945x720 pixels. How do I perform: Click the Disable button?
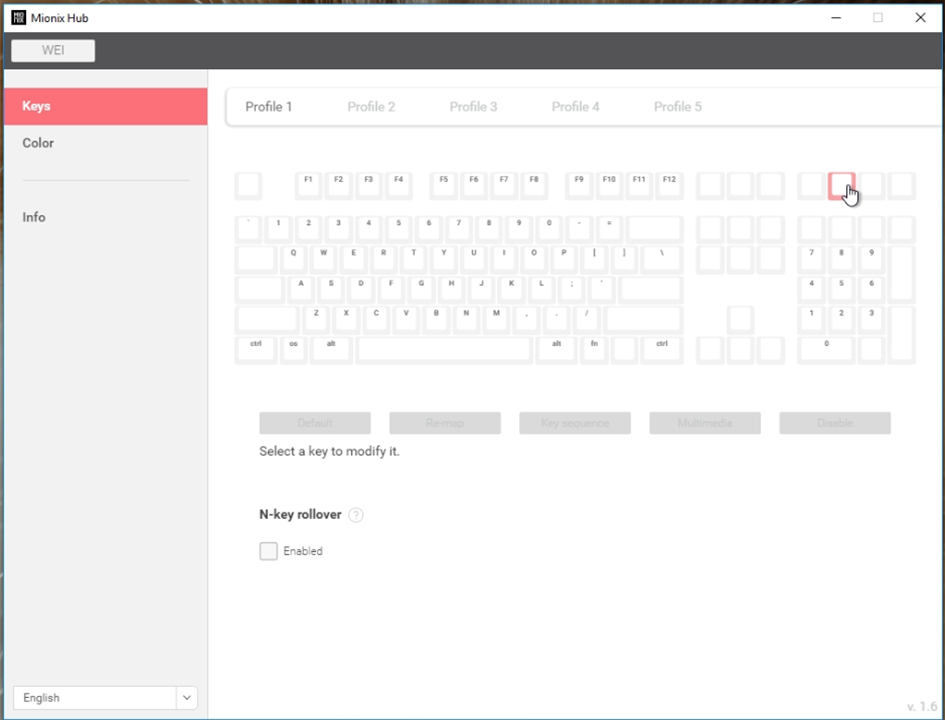835,423
